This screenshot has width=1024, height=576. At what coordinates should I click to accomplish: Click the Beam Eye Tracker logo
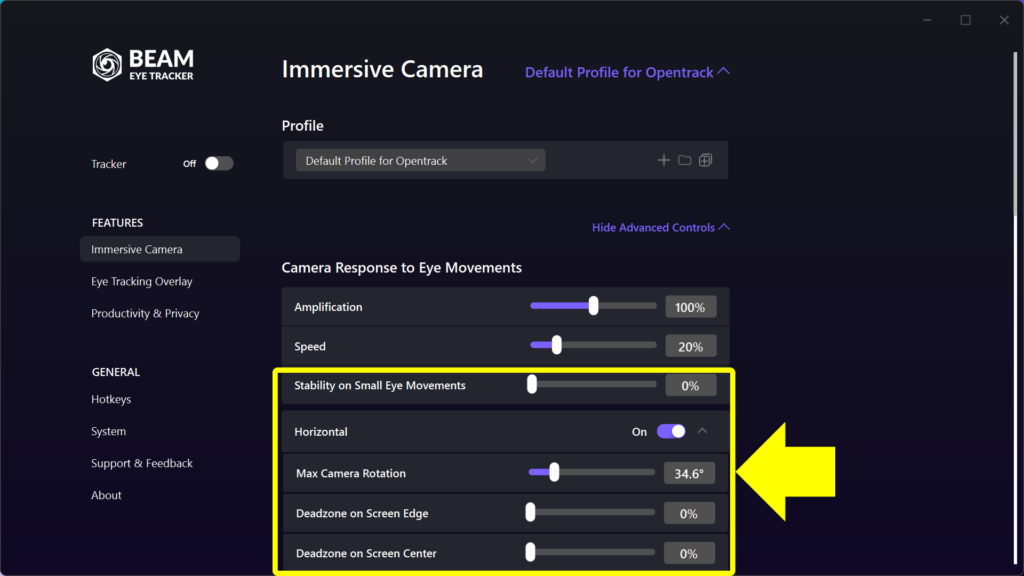pos(143,65)
